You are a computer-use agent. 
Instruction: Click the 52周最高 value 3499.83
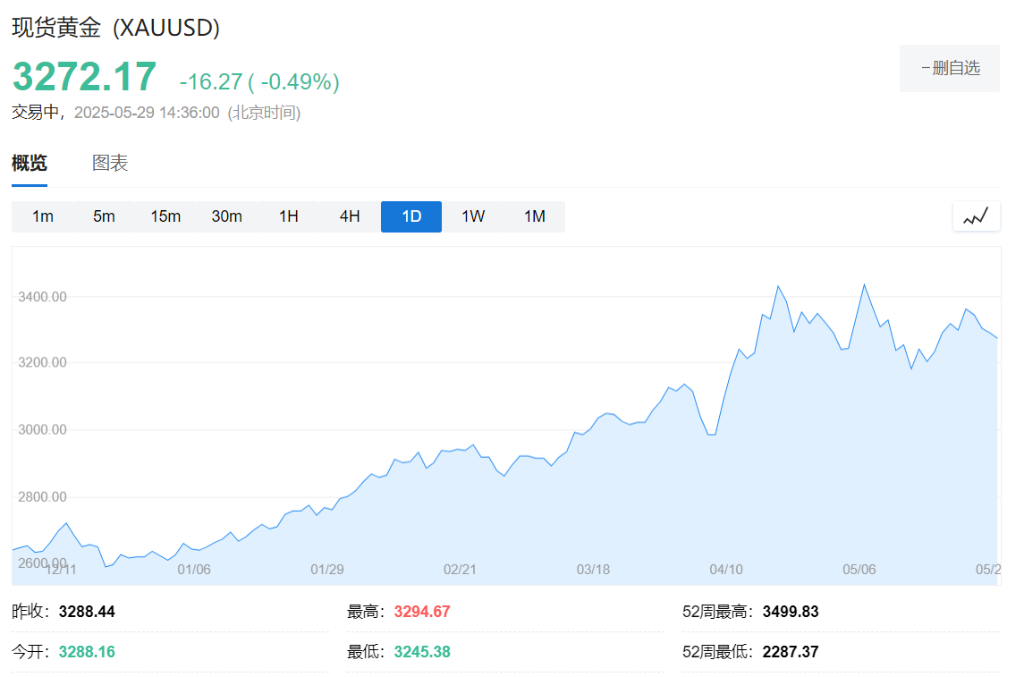coord(791,611)
